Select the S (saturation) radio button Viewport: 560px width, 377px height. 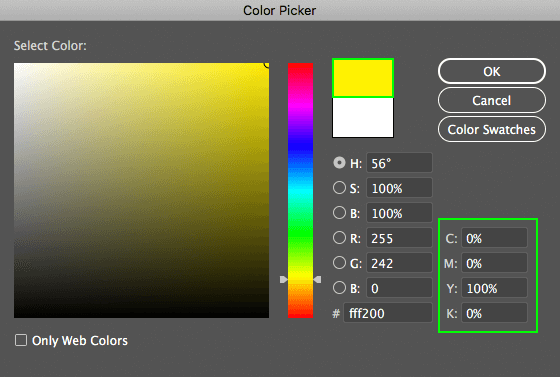[x=339, y=188]
